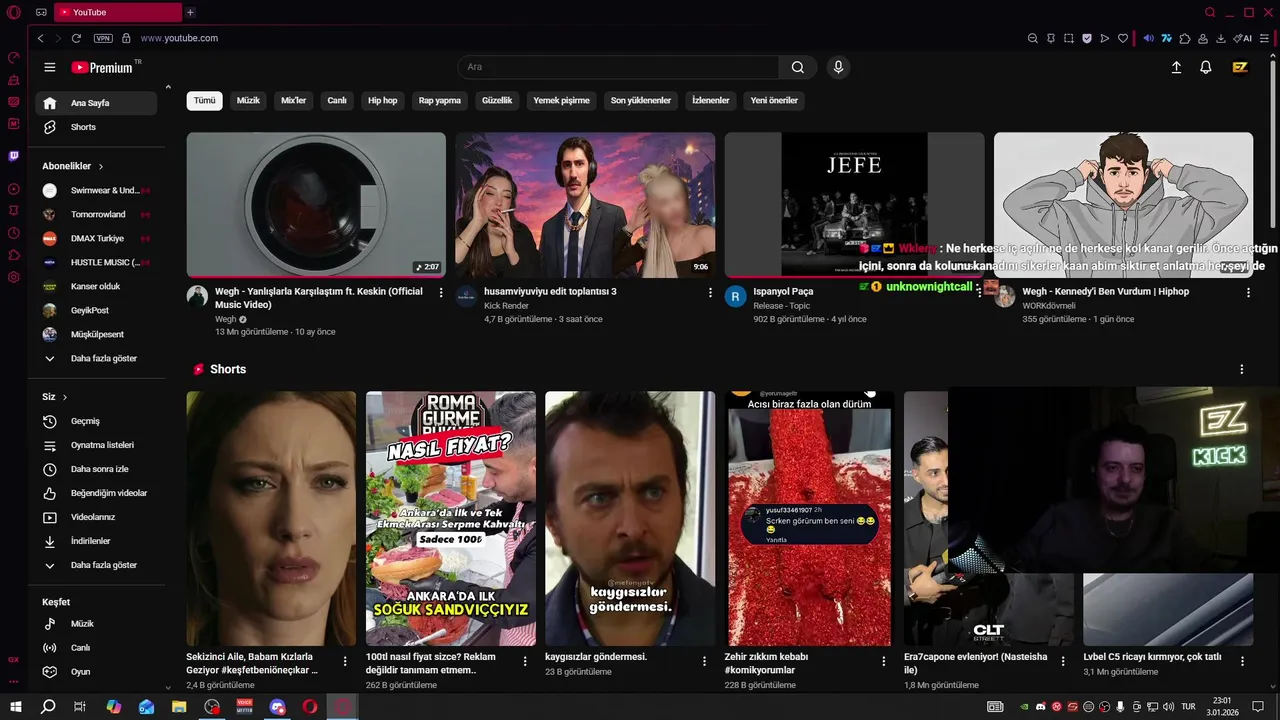Expand Siz list Daha fazla göster
Screen dimensions: 1280x720
(96, 565)
